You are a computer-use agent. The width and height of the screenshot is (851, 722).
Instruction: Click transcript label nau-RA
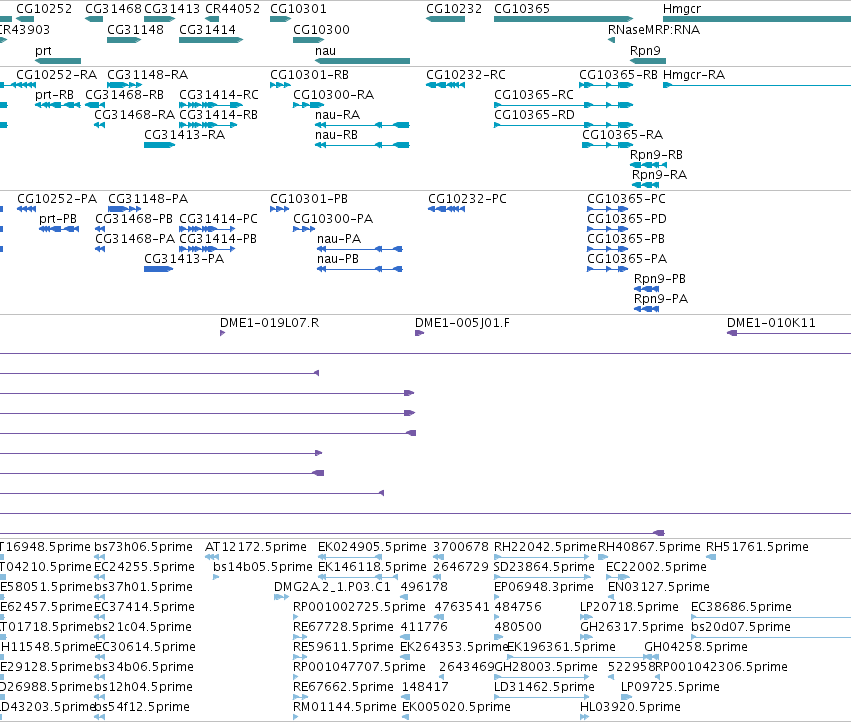pos(337,115)
